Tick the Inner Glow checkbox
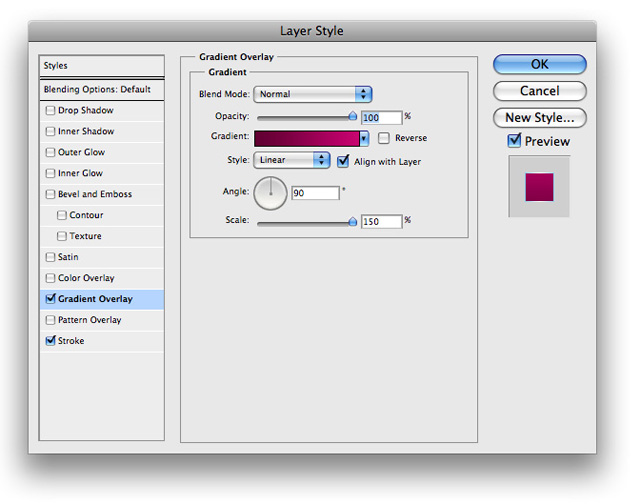 click(x=50, y=173)
